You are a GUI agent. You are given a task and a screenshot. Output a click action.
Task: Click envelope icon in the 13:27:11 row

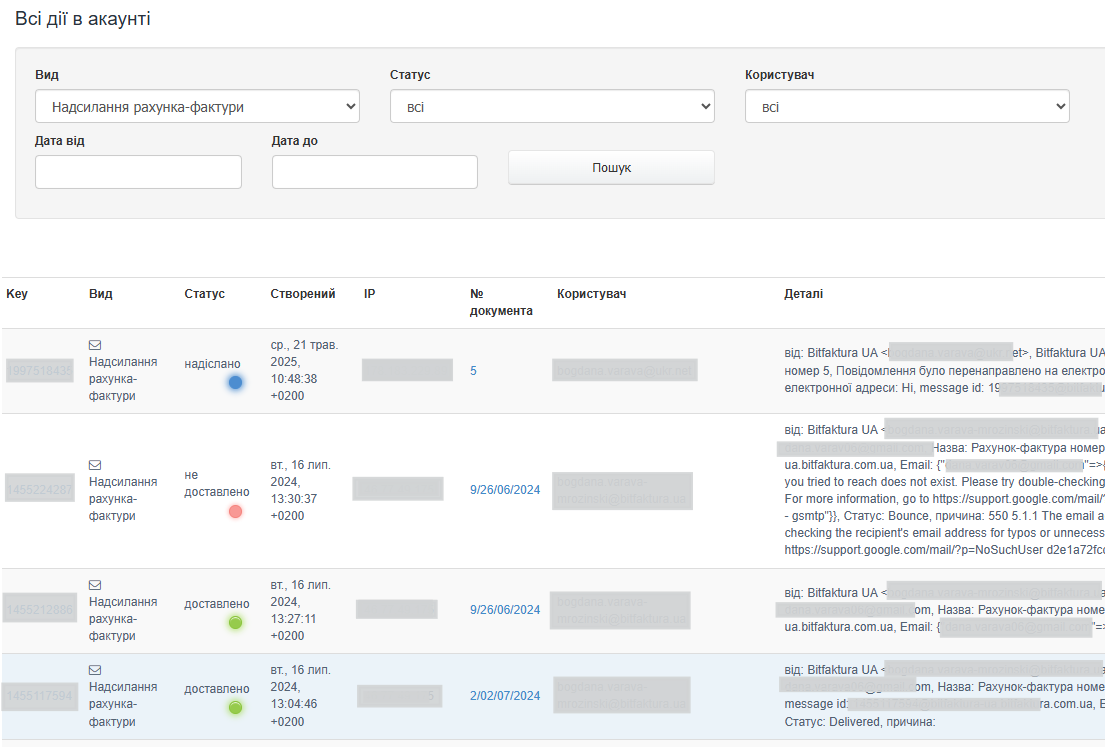pyautogui.click(x=95, y=585)
